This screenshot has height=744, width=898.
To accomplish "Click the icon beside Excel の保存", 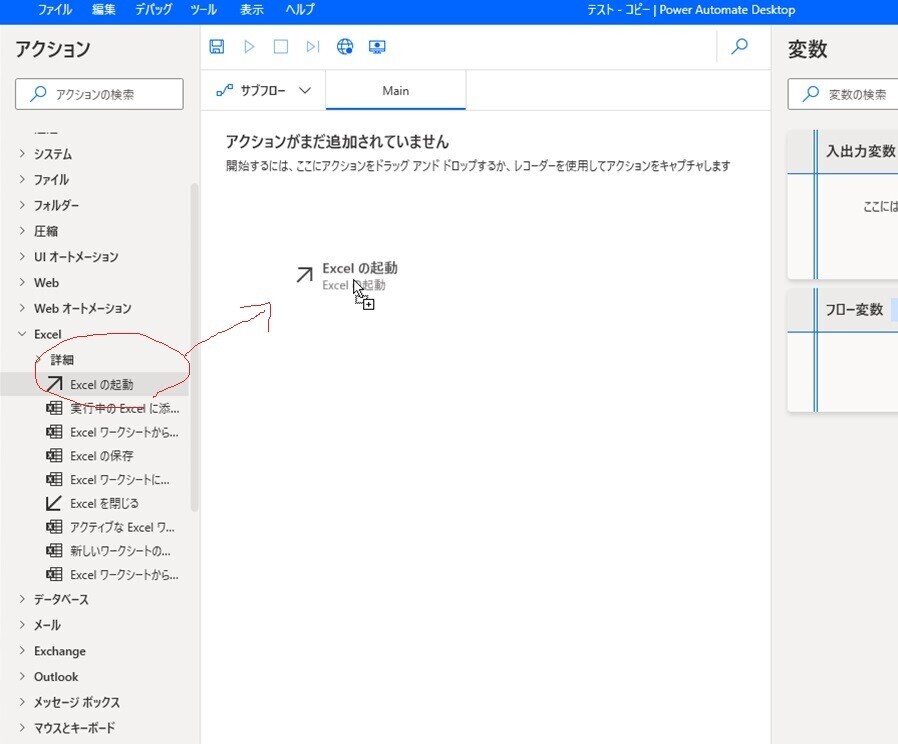I will pos(54,456).
